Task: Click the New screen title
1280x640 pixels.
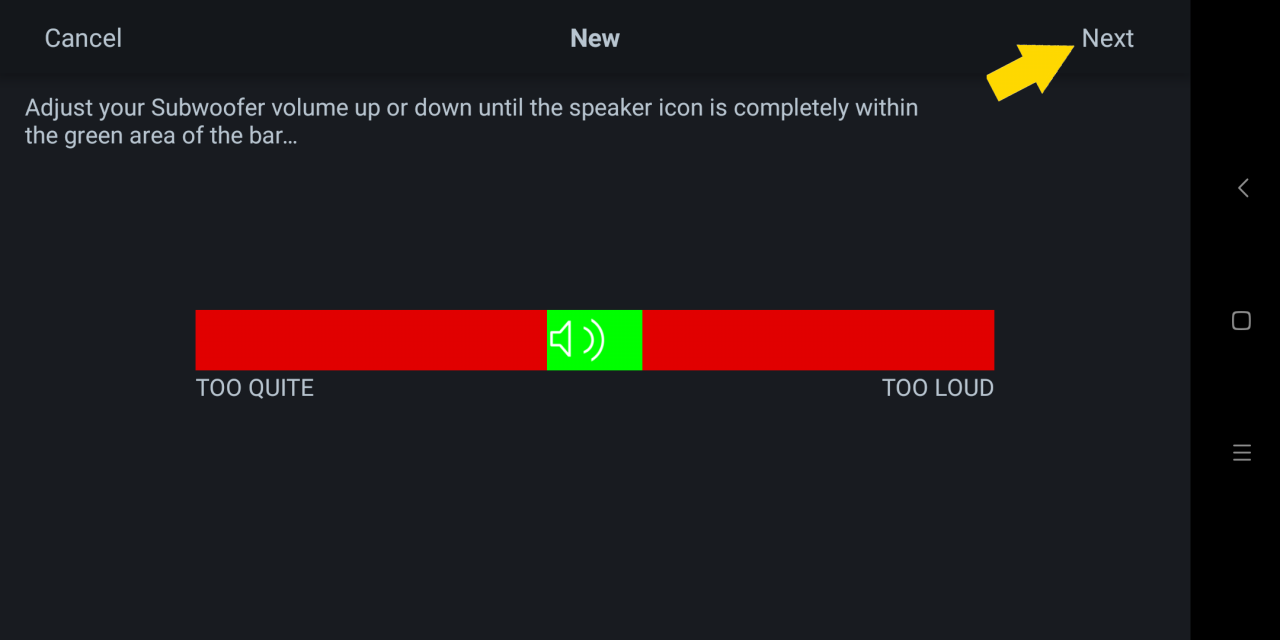Action: 595,38
